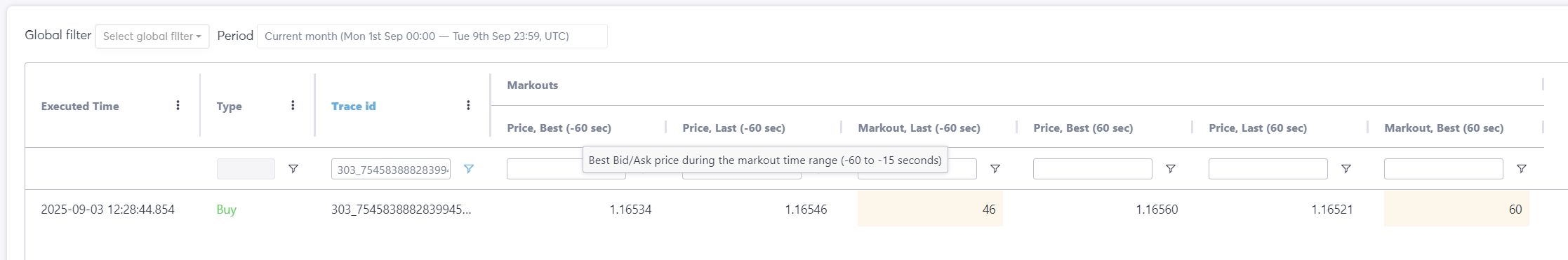The image size is (1568, 260).
Task: Focus the Price, Best (60 sec) filter field
Action: pyautogui.click(x=1093, y=169)
